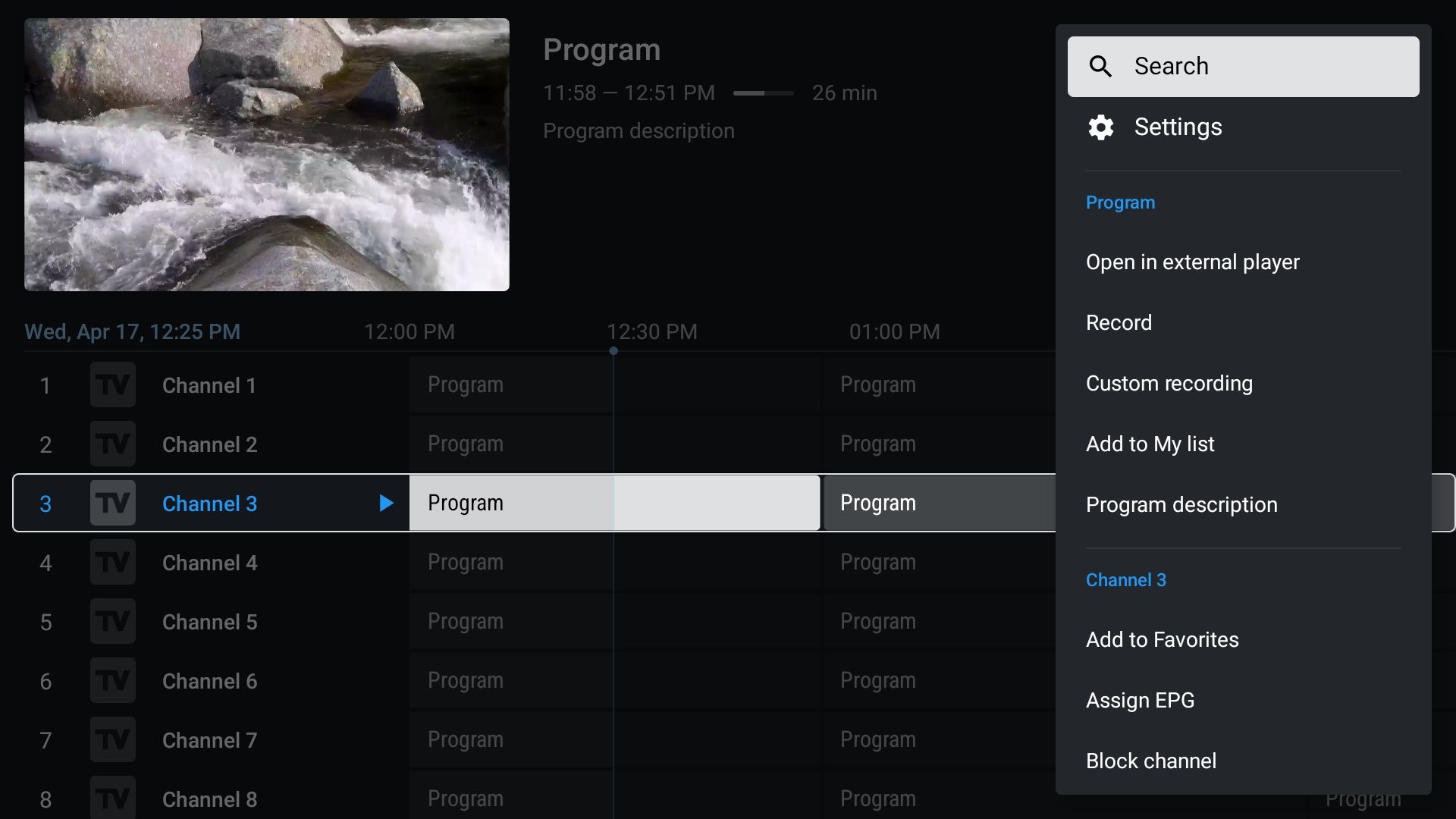The width and height of the screenshot is (1456, 819).
Task: Select Record from the context menu
Action: coord(1119,322)
